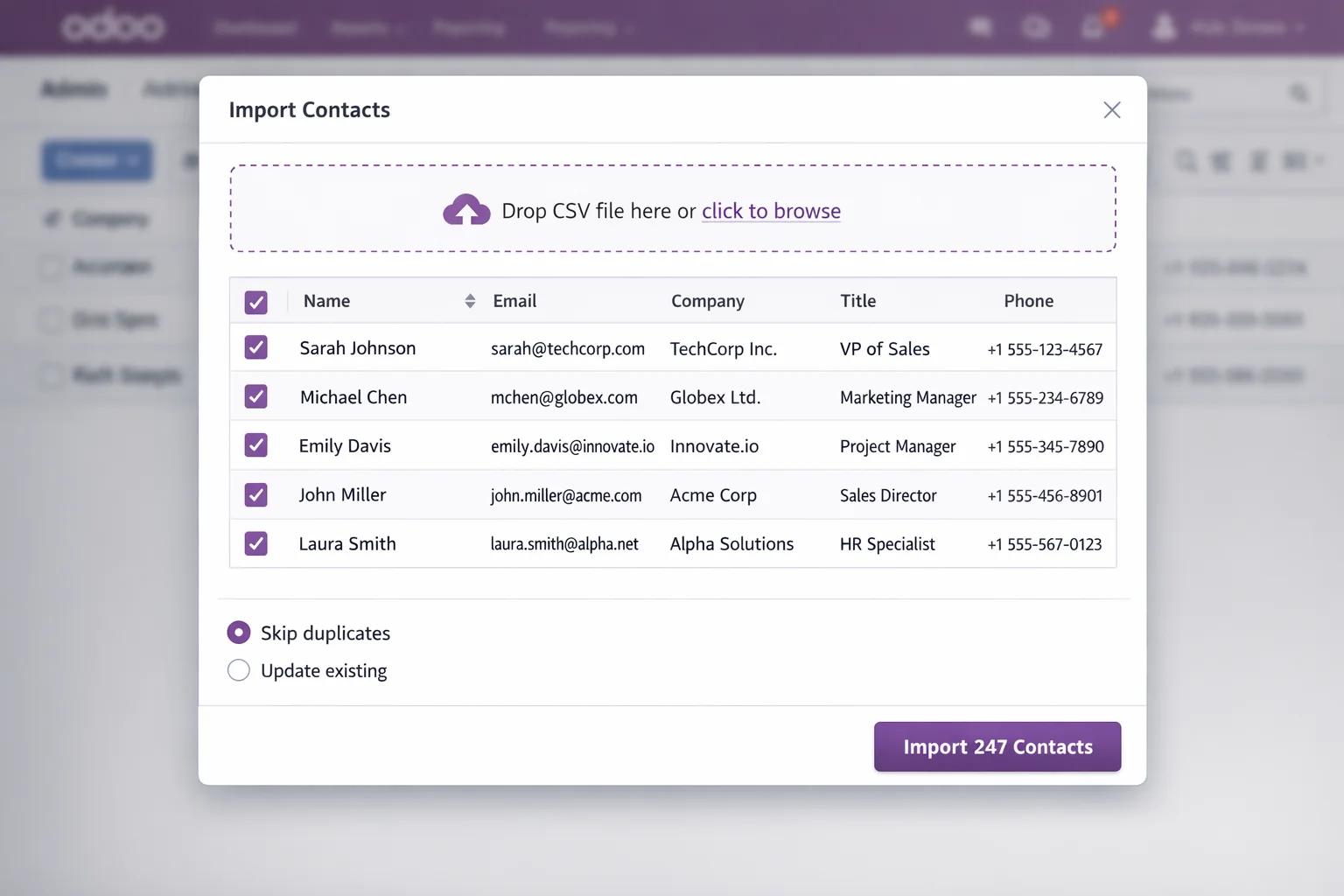This screenshot has height=896, width=1344.
Task: Choose the Update existing radio button
Action: [239, 670]
